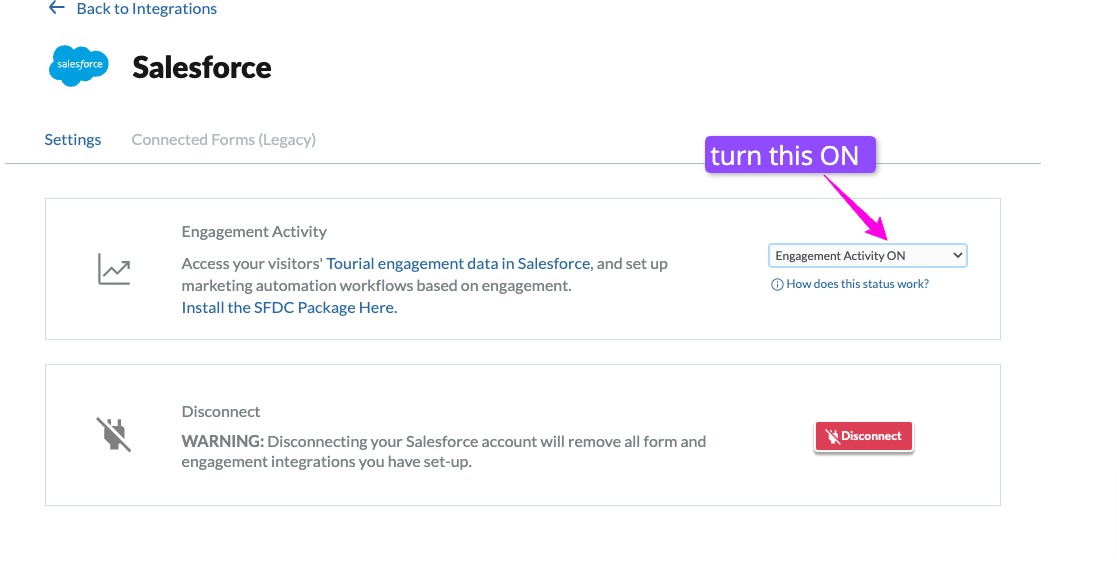
Task: Click the Salesforce cloud logo
Action: tap(79, 66)
